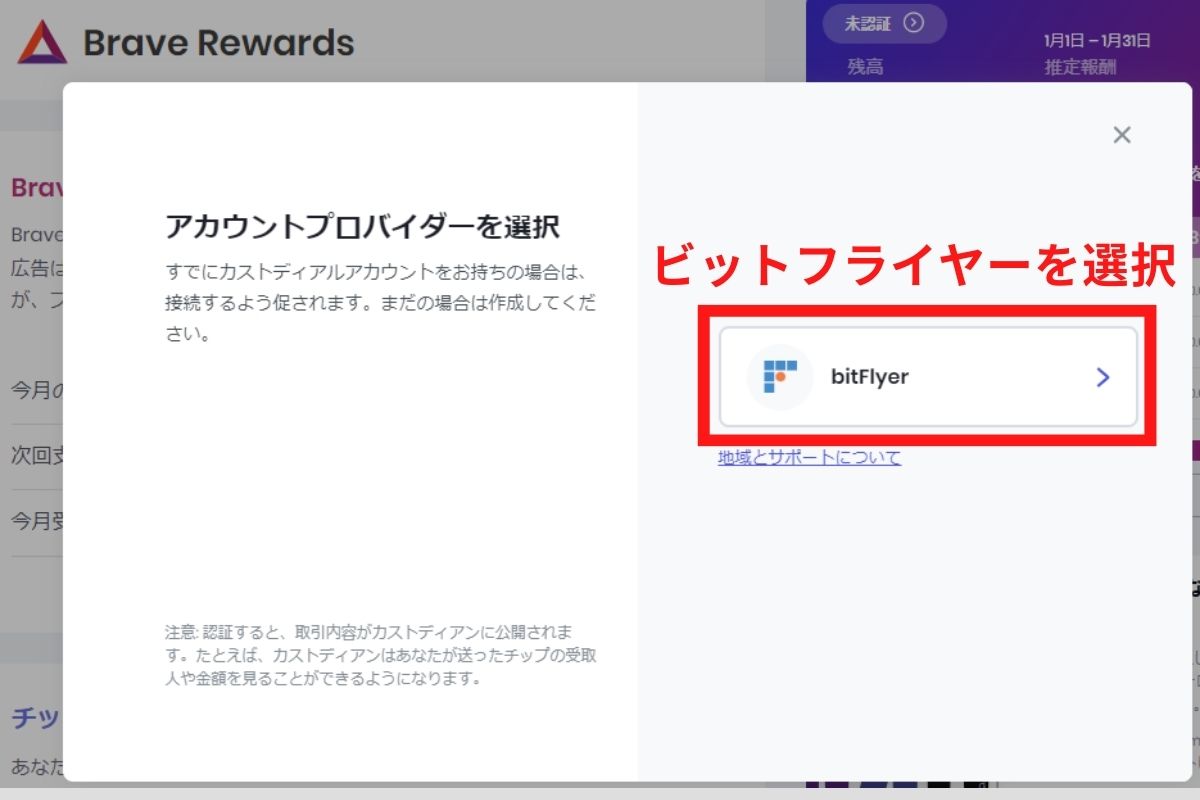The height and width of the screenshot is (800, 1200).
Task: Click the Brave triangle logo icon
Action: (x=42, y=42)
